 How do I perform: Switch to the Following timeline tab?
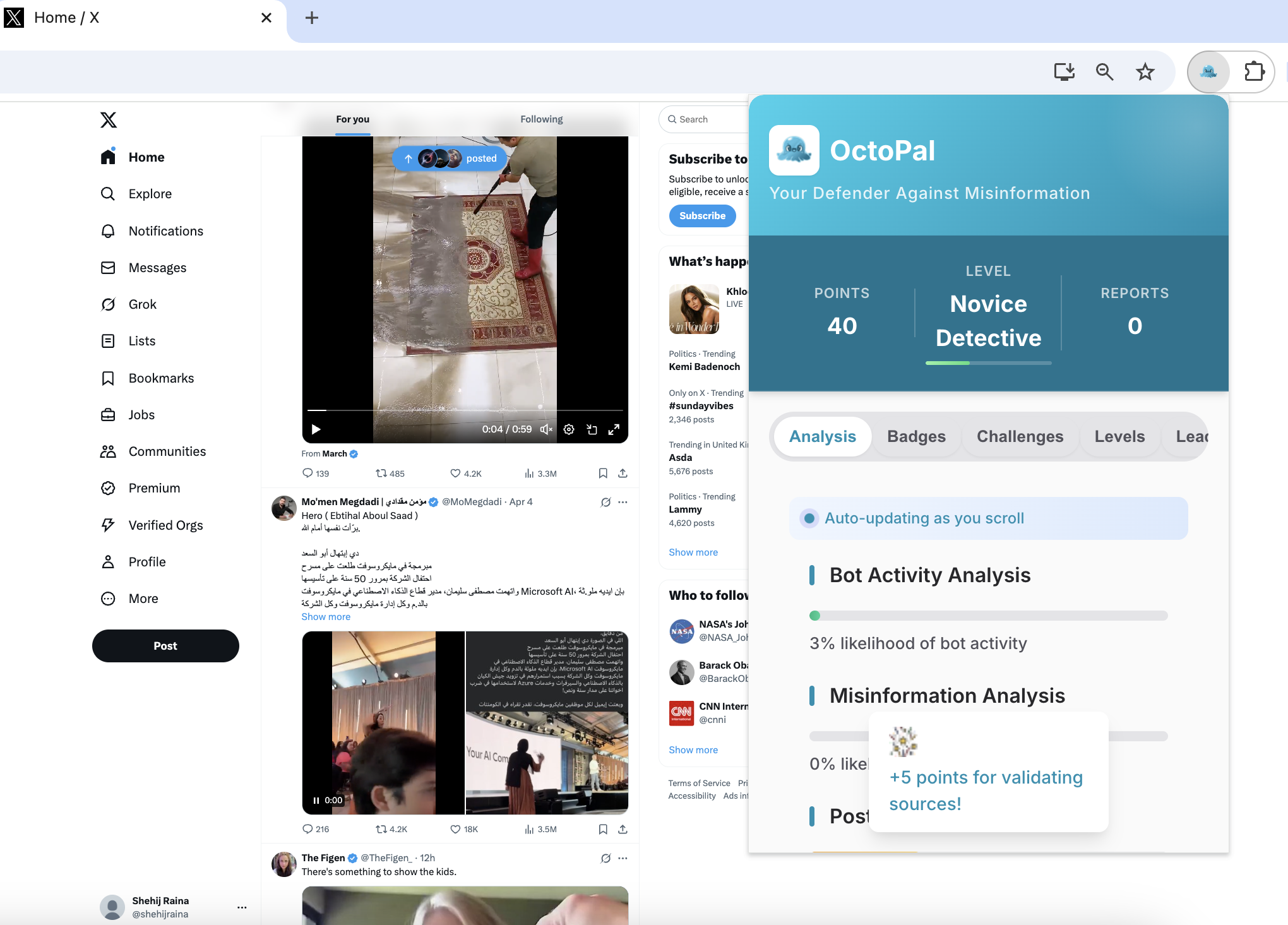pos(541,119)
